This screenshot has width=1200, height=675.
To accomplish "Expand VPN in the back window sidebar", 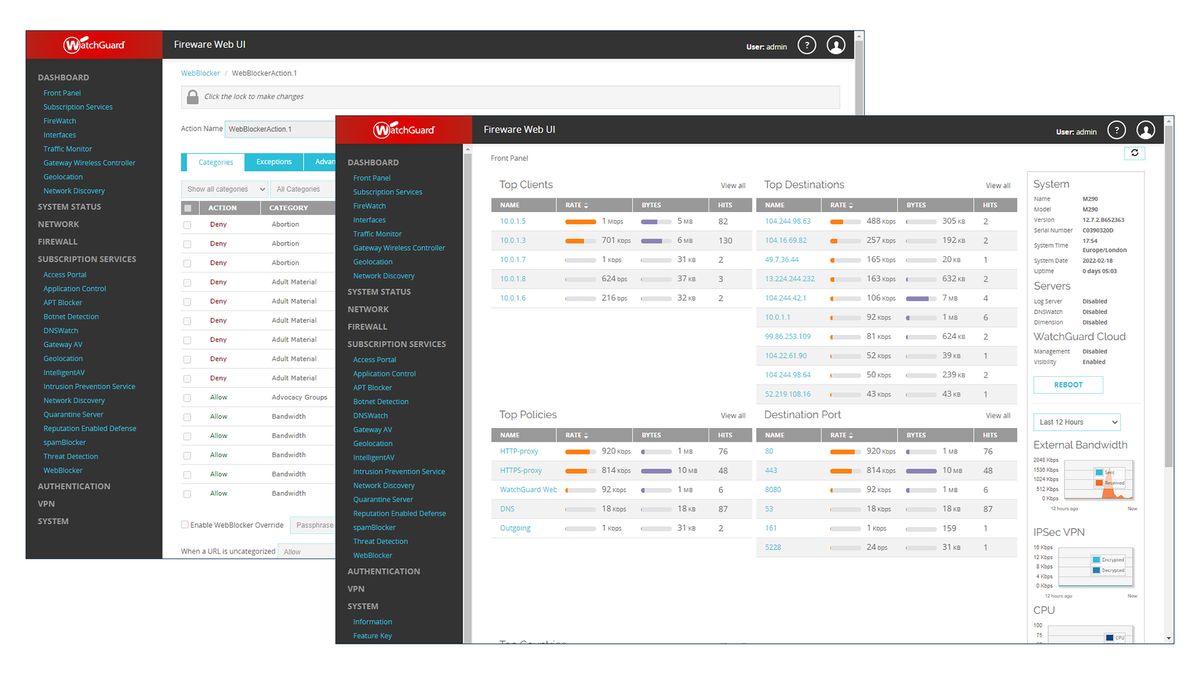I will [46, 504].
